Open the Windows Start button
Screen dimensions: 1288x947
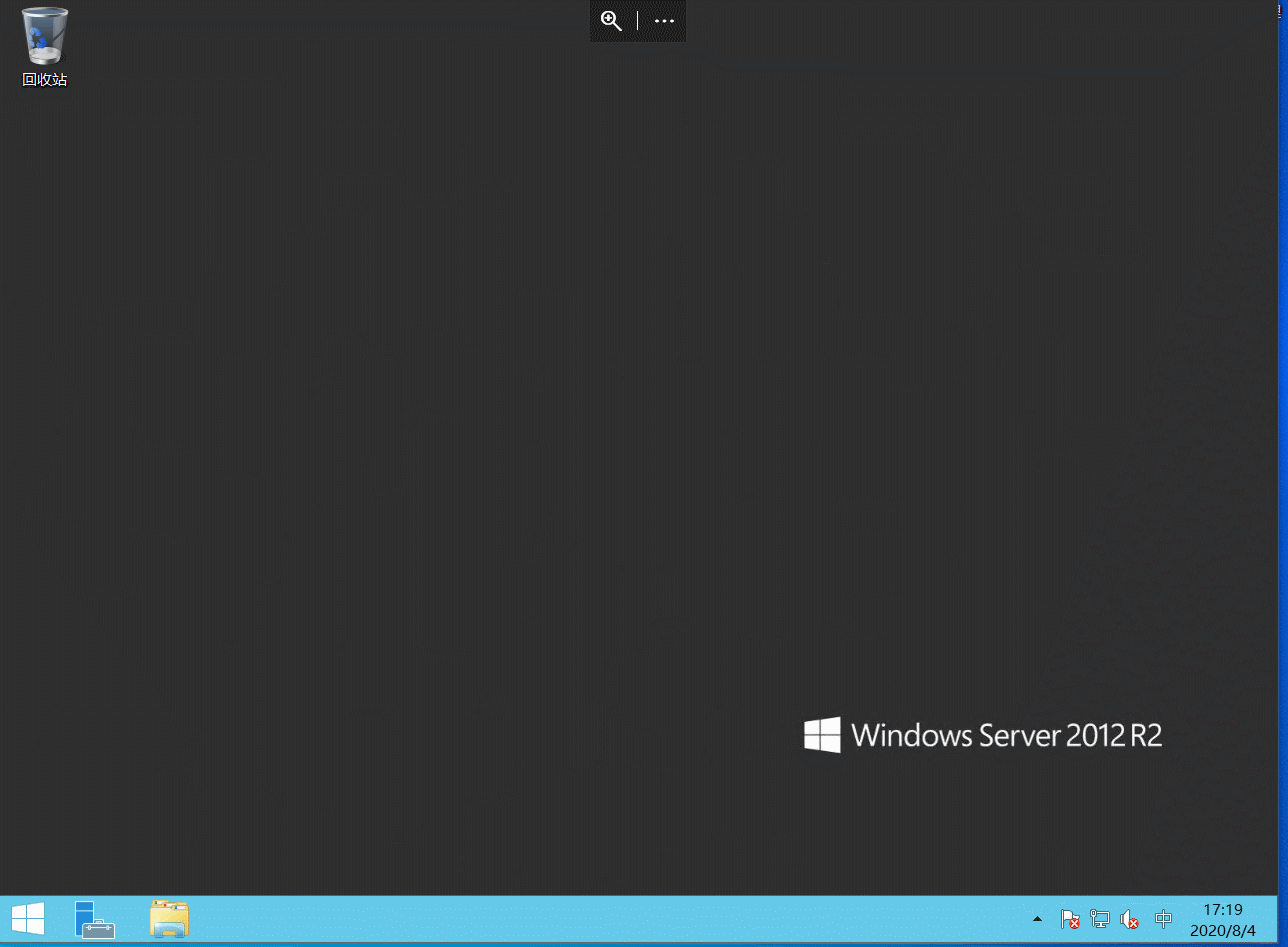27,918
